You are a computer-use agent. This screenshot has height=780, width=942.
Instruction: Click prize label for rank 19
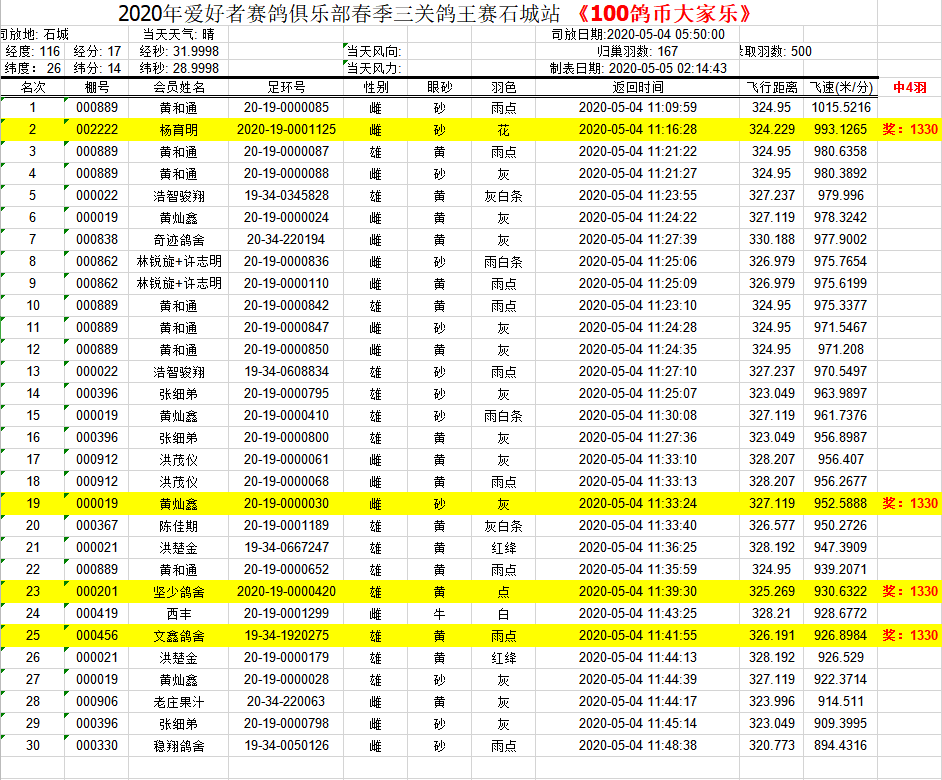(x=910, y=504)
